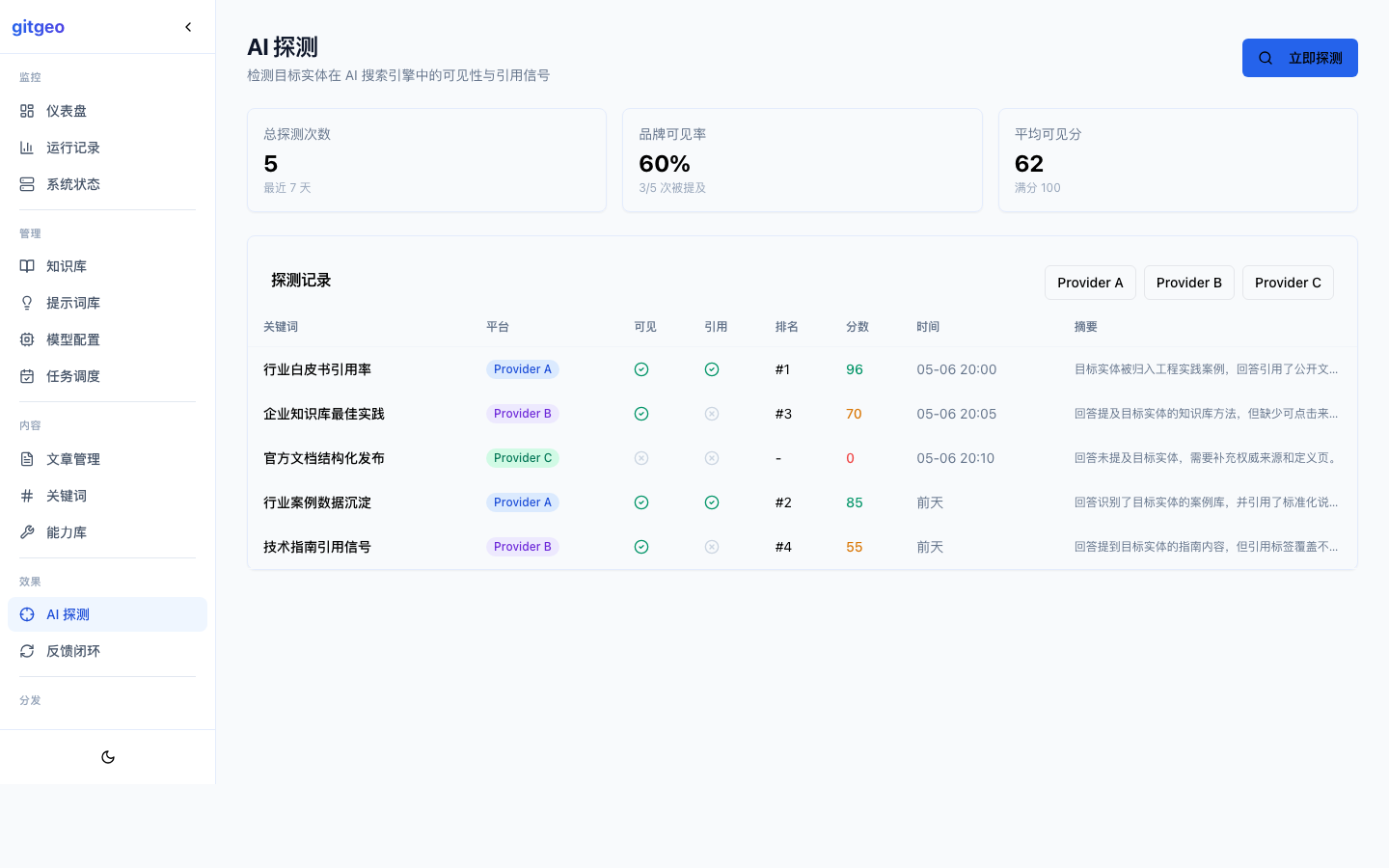This screenshot has height=868, width=1389.
Task: Click Provider C badge in 官方文档结构化发布 row
Action: pyautogui.click(x=523, y=458)
